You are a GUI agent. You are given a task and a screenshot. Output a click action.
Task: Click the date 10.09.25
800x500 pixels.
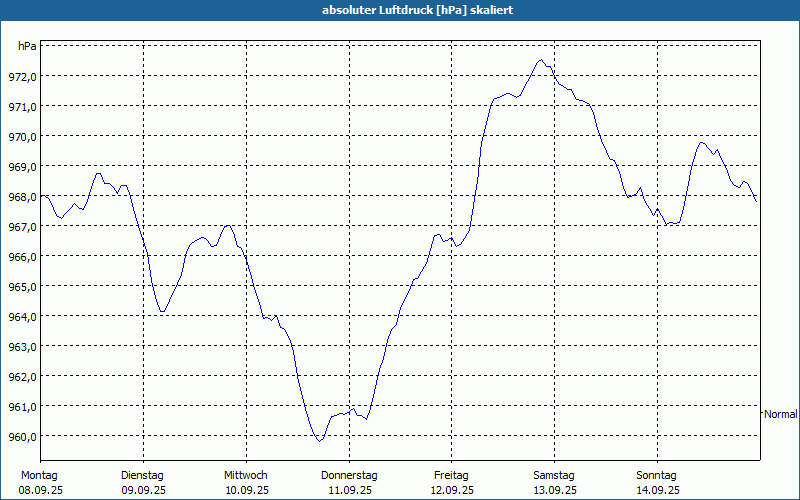tap(247, 490)
